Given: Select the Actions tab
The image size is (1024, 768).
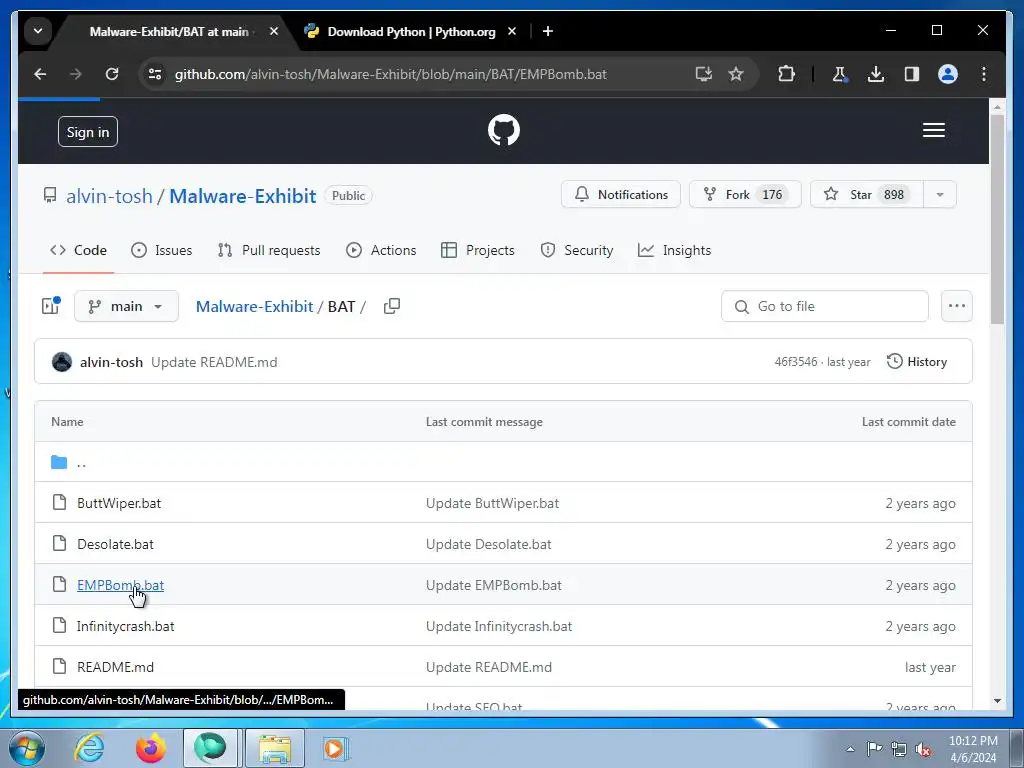Looking at the screenshot, I should point(381,250).
